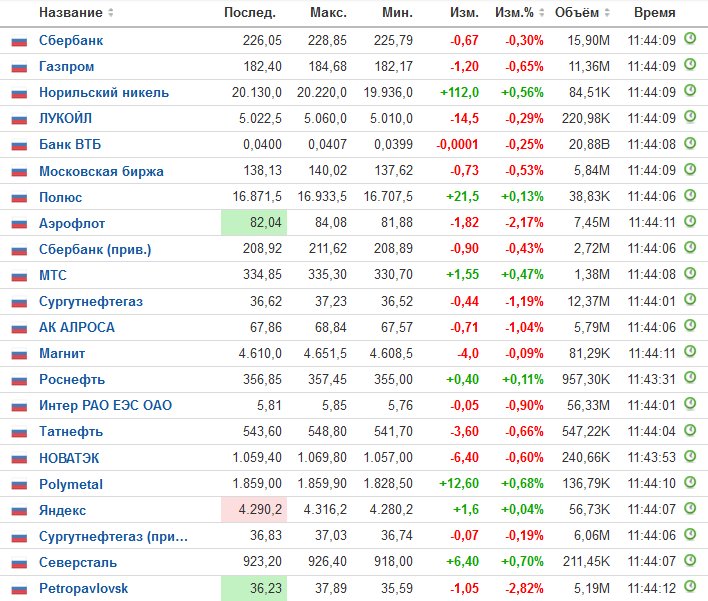Click the Макс. column header
708x601 pixels.
[x=328, y=13]
